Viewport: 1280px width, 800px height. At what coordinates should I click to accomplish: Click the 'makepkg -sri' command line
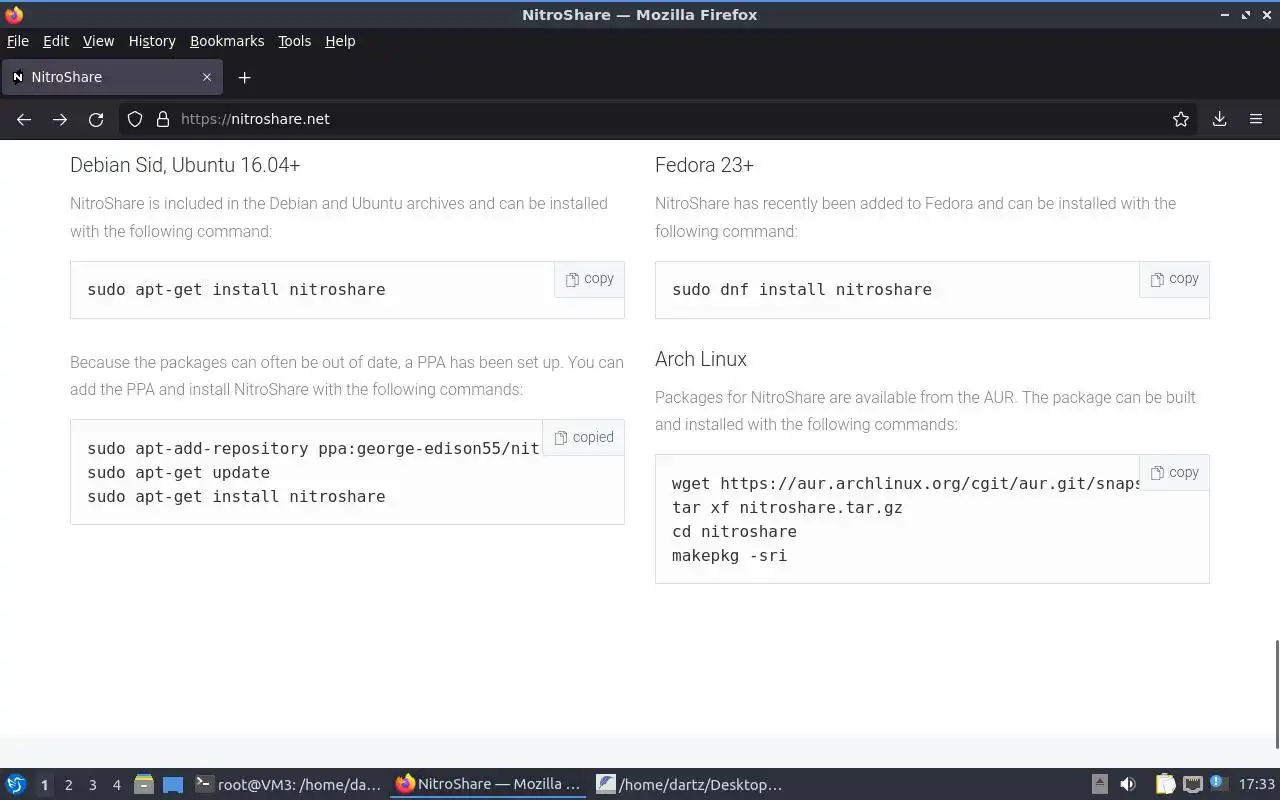729,555
